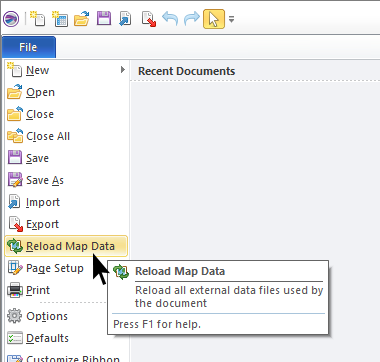Select Customize Ribbon menu entry
This screenshot has width=380, height=362.
coord(66,358)
